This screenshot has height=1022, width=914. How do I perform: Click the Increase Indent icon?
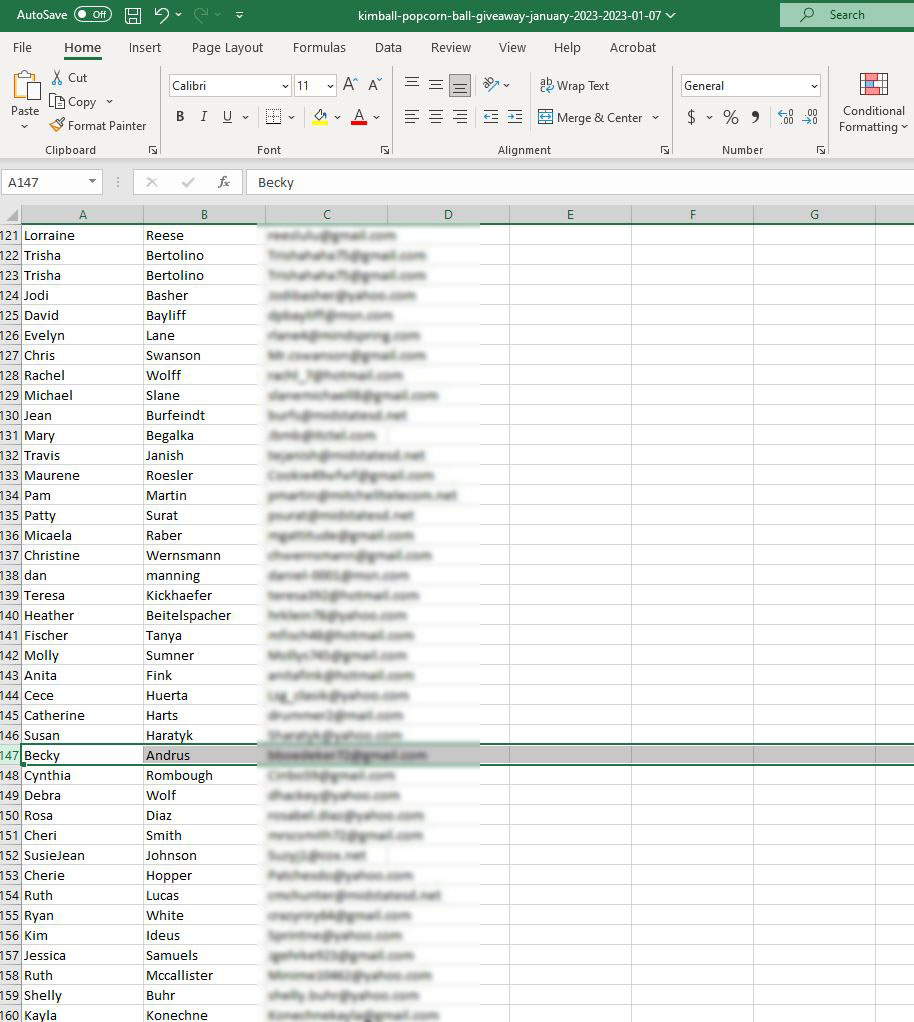tap(514, 117)
